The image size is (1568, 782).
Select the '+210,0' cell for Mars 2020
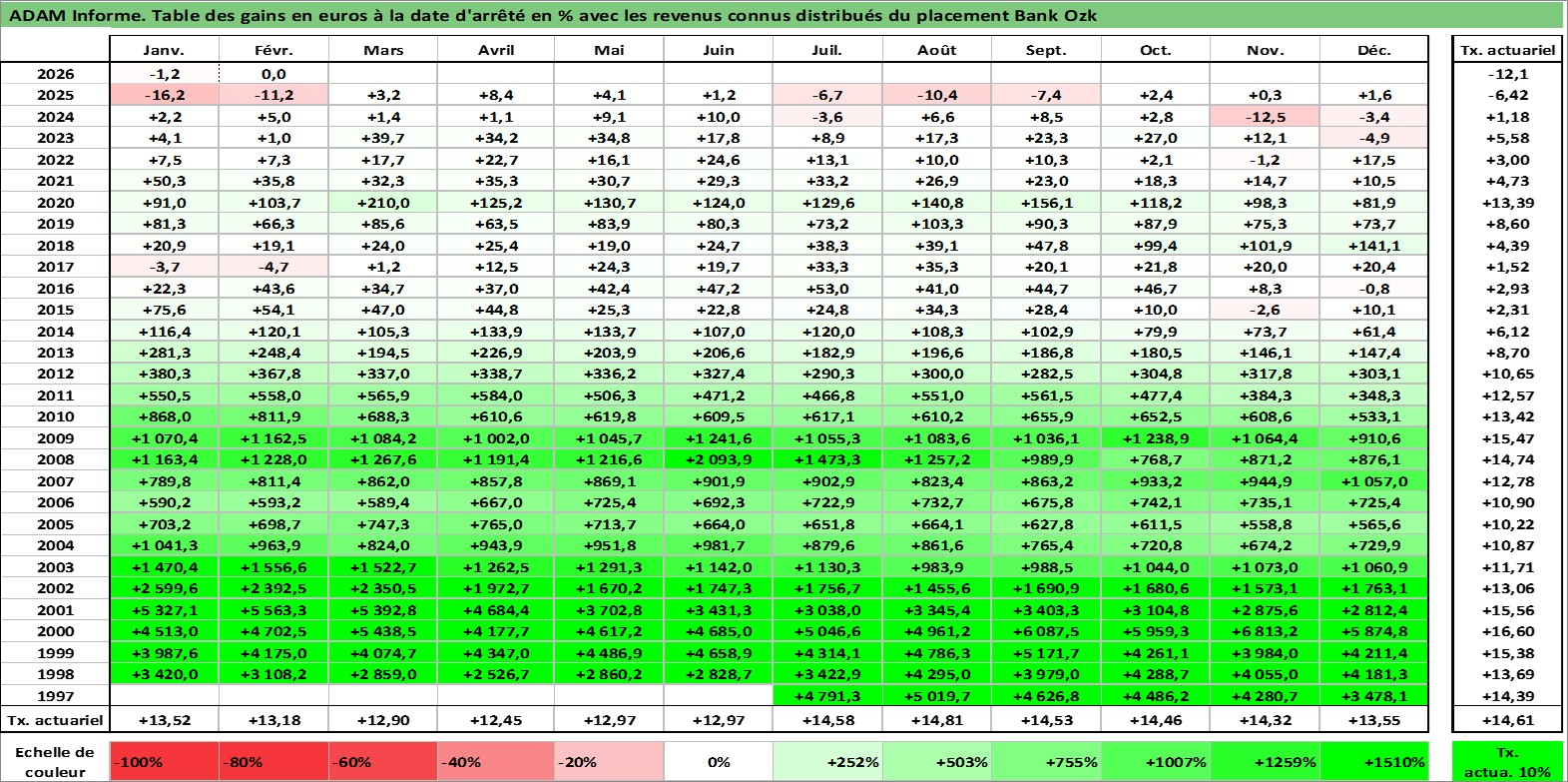(383, 203)
